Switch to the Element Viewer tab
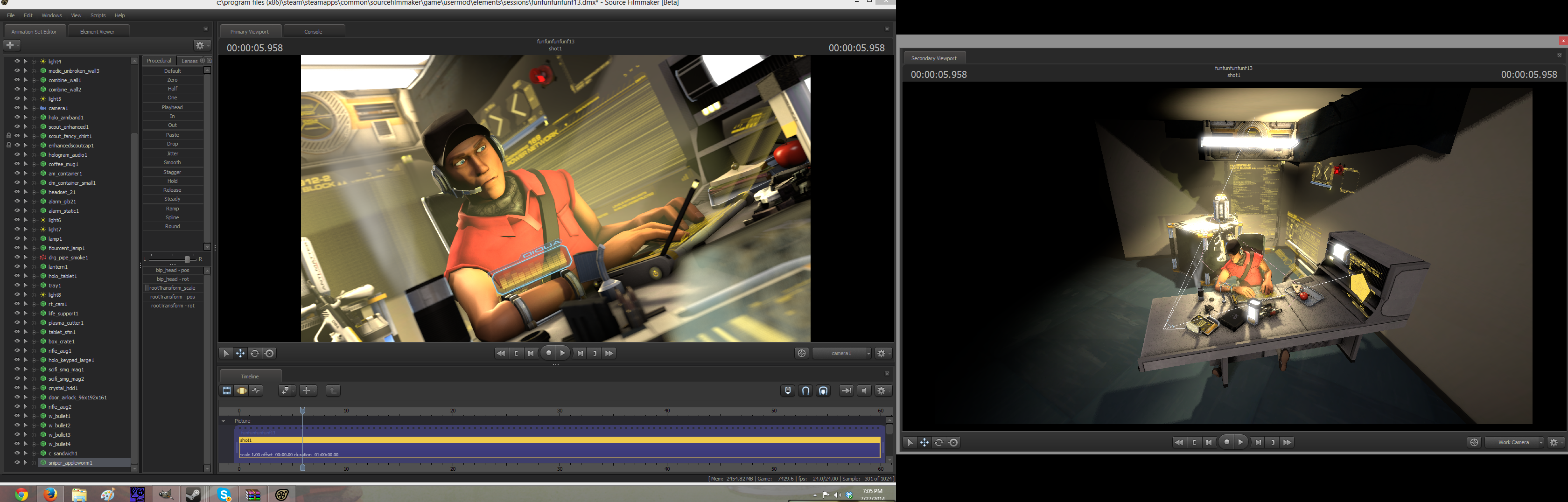Screen dimensions: 1568x502 98,32
